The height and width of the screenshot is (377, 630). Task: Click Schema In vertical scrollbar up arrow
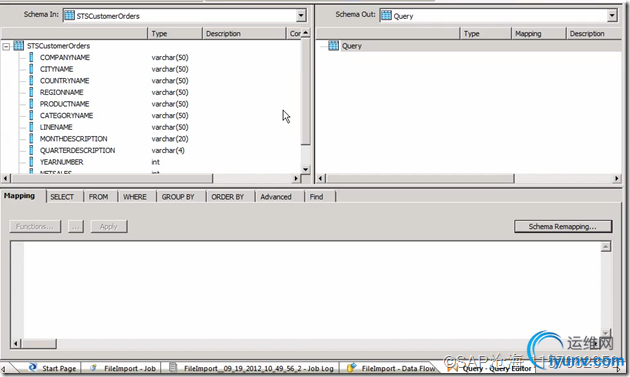pos(305,32)
